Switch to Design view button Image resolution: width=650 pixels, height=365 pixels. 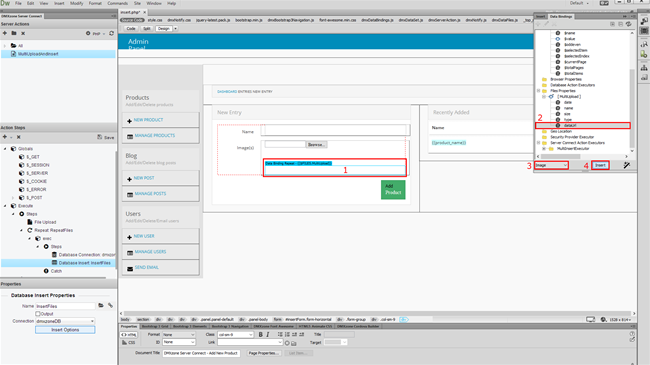164,29
